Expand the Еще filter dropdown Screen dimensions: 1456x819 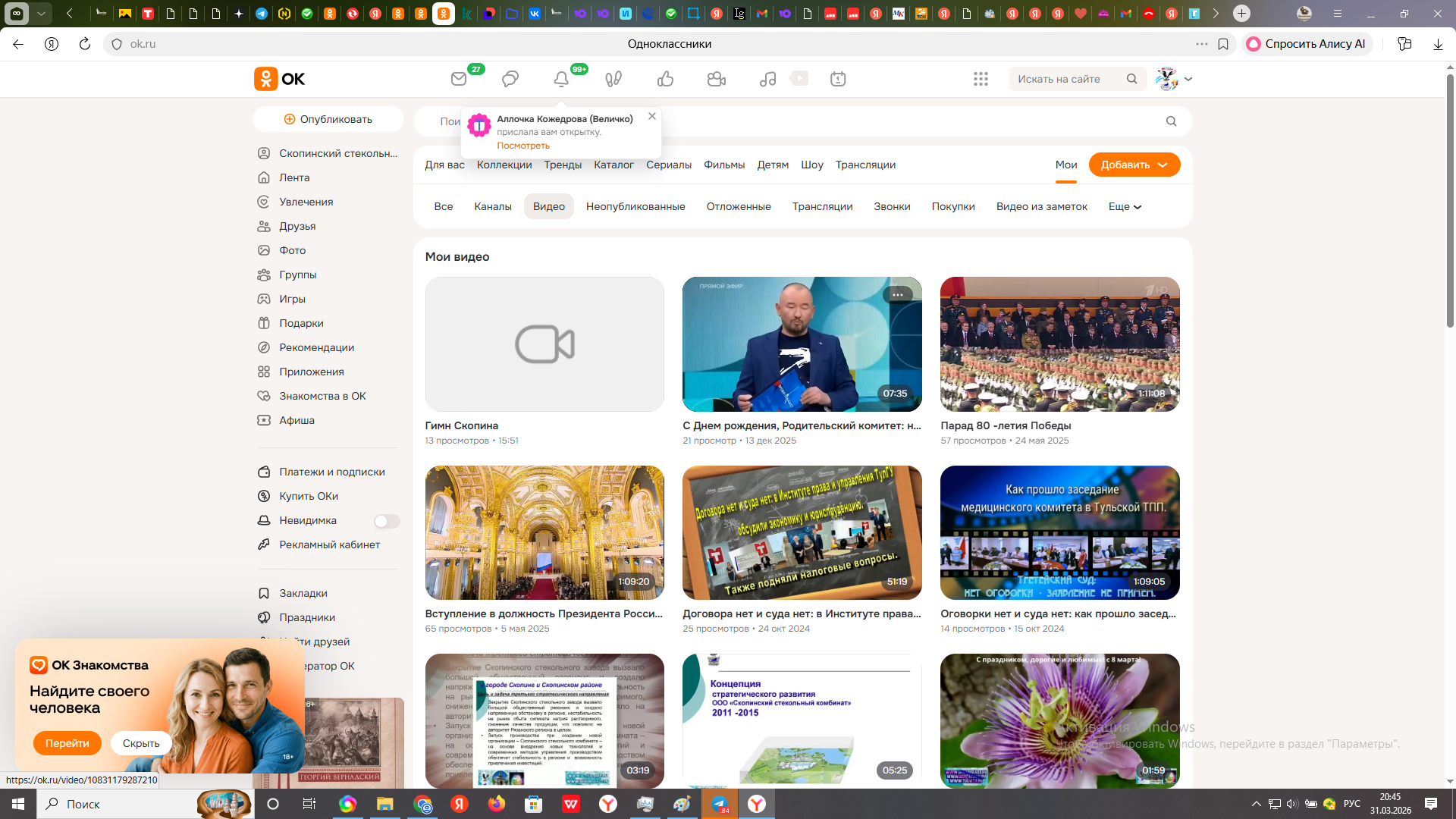click(1125, 206)
